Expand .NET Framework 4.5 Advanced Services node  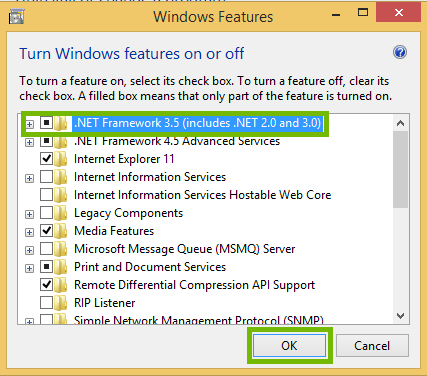pyautogui.click(x=30, y=143)
